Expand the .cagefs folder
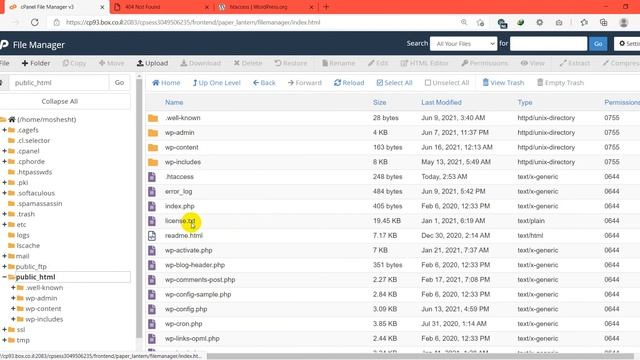640x360 pixels. click(x=4, y=130)
